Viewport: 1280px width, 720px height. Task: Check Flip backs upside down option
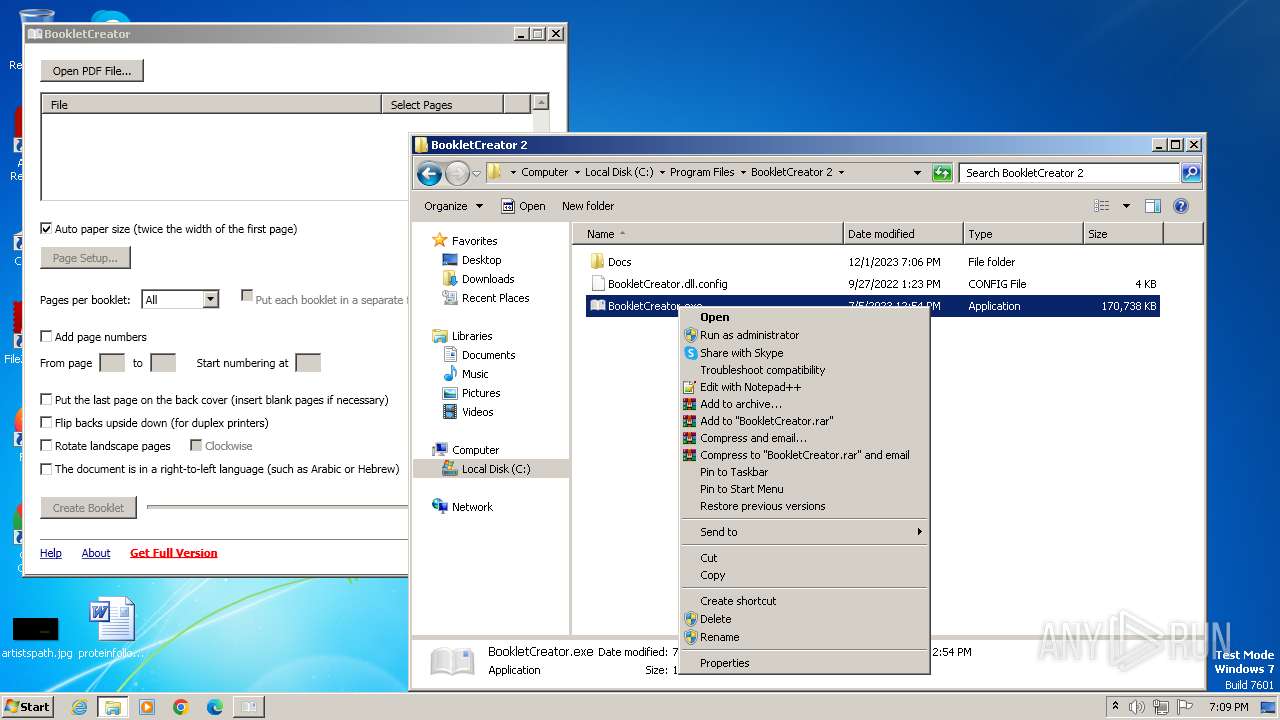[x=46, y=423]
